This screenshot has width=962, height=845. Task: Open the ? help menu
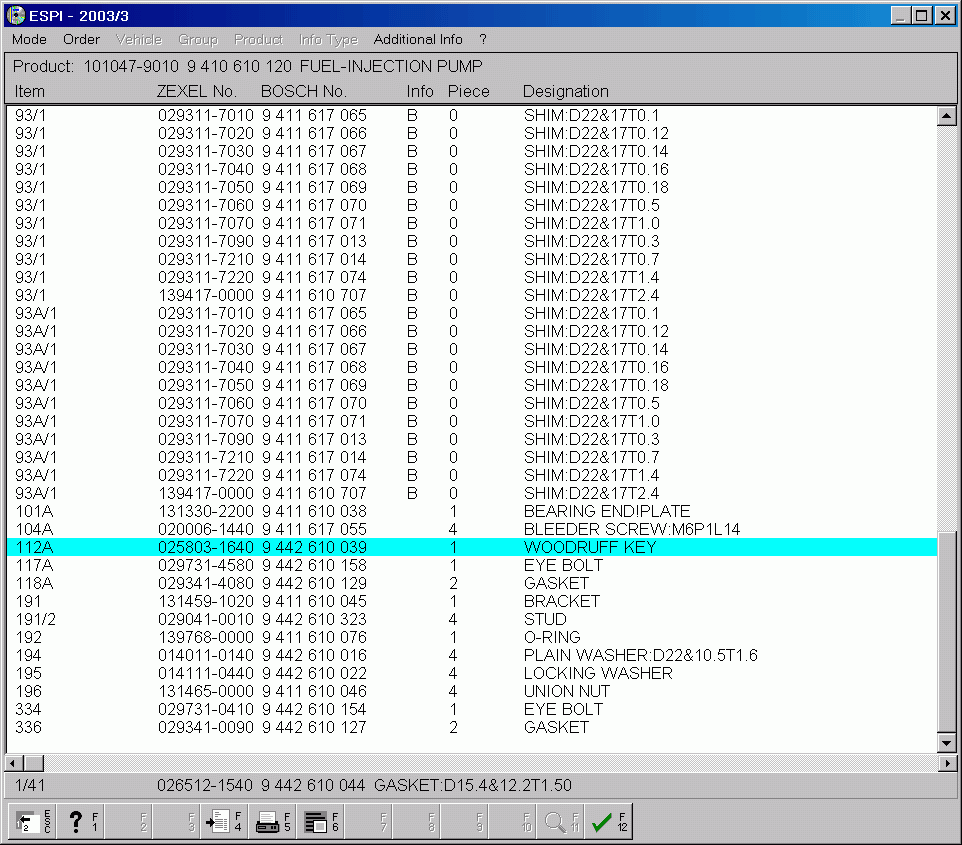(483, 39)
